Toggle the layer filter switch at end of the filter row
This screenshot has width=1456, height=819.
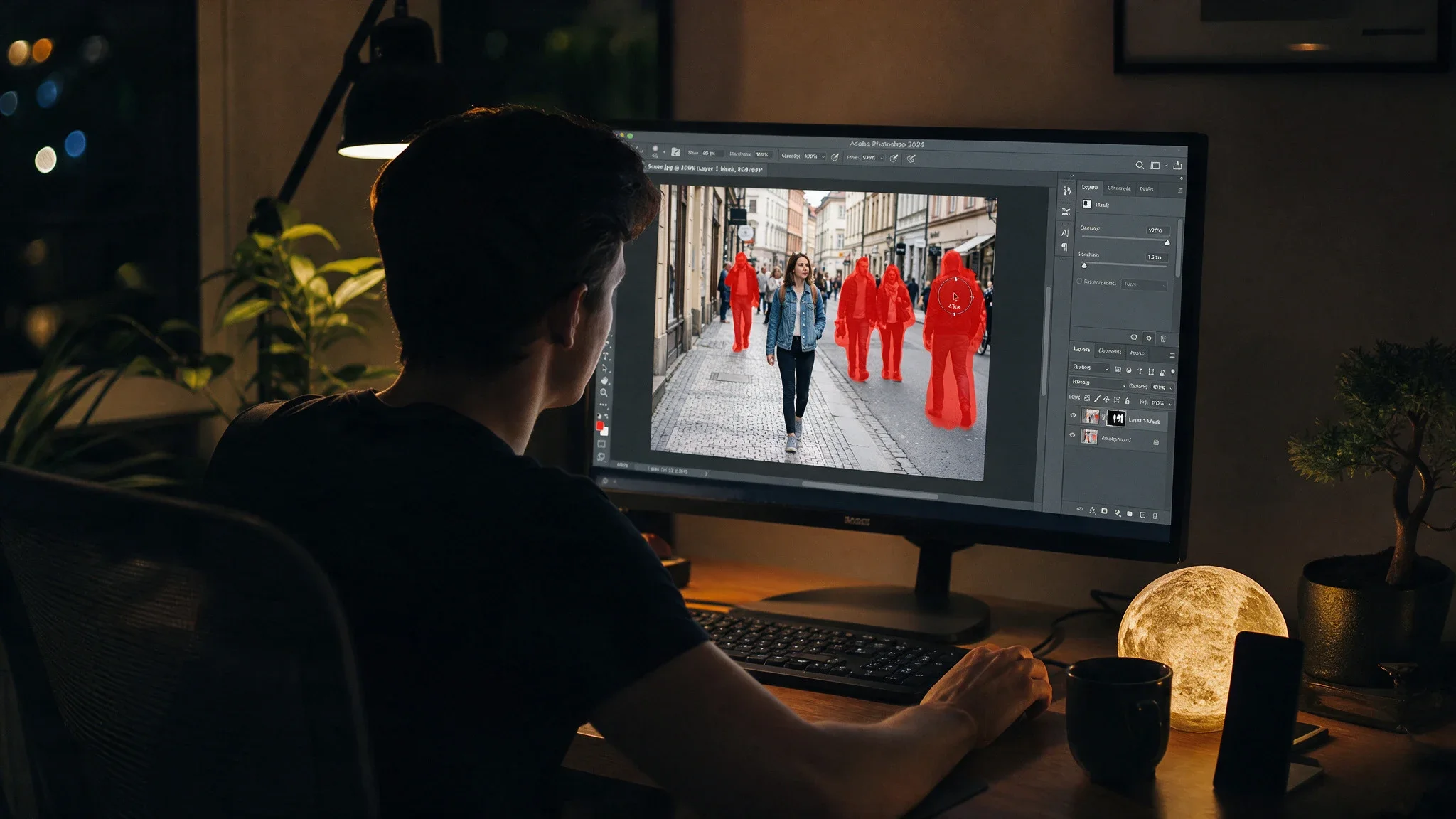click(x=1172, y=372)
